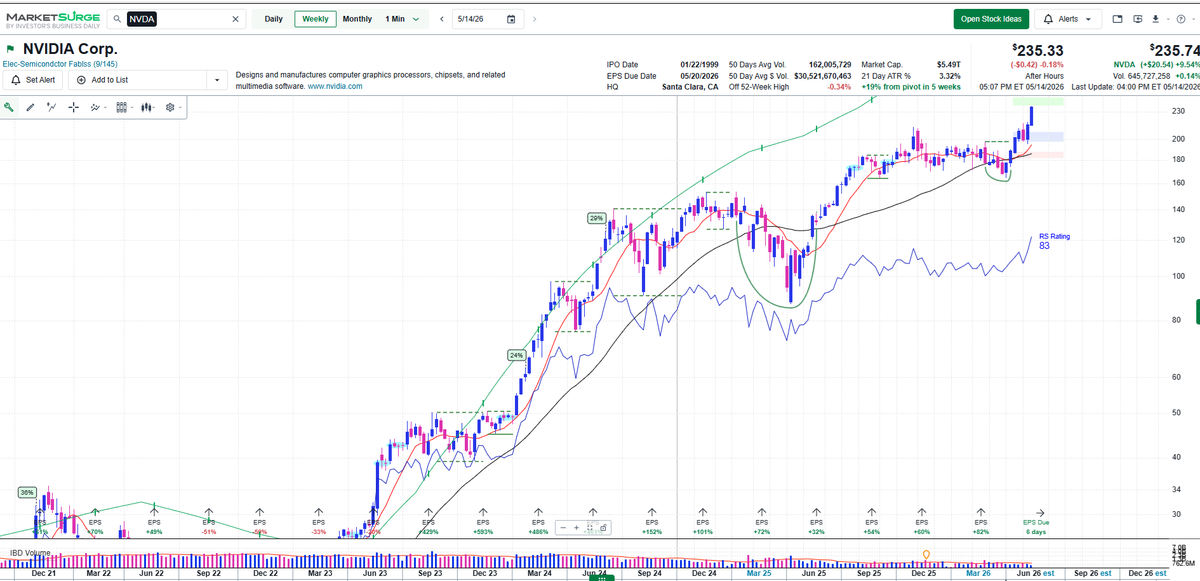Select the green wrench chart tool
The width and height of the screenshot is (1200, 581).
(x=9, y=106)
